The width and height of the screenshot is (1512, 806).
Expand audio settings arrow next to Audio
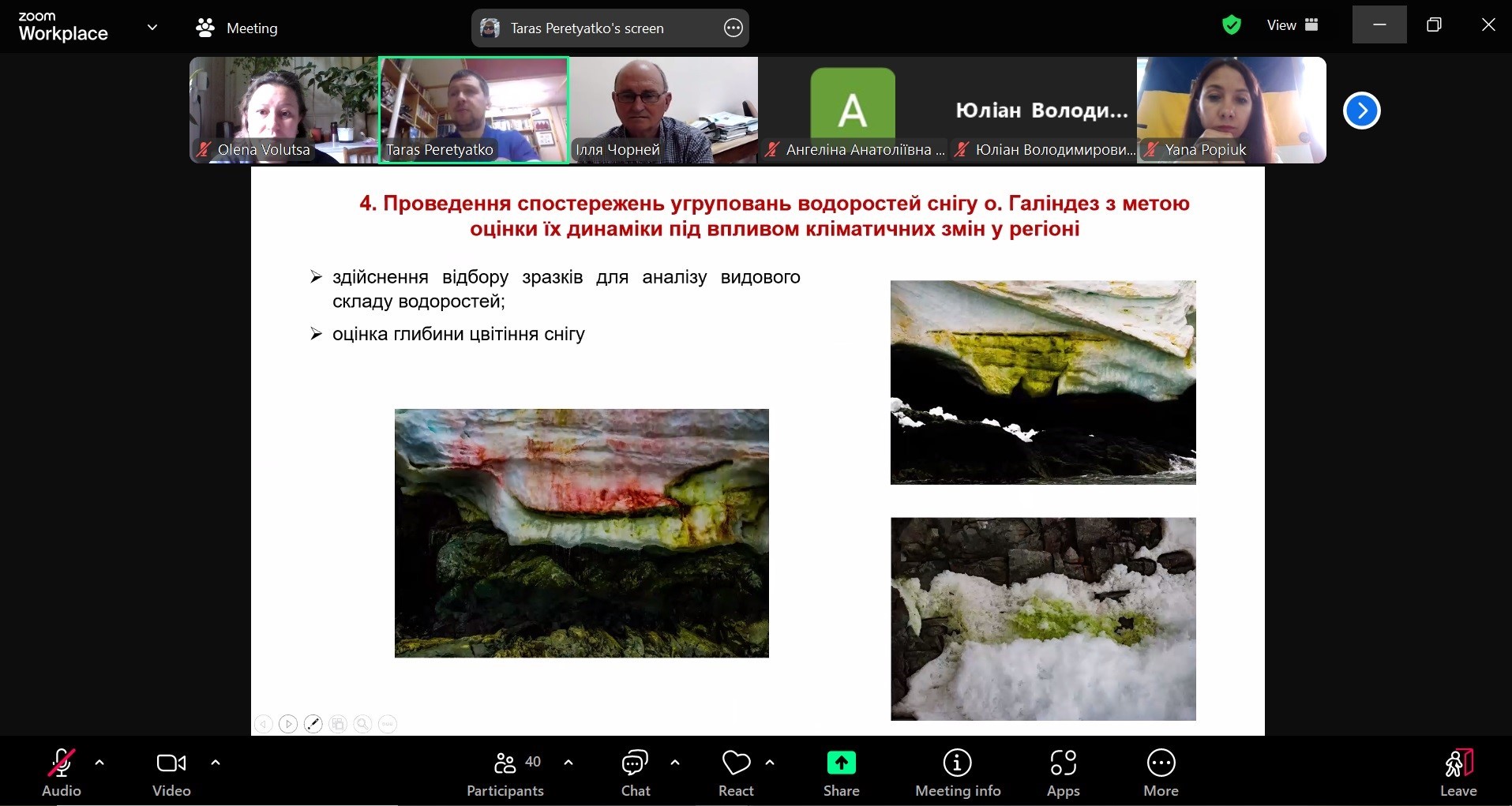(99, 763)
